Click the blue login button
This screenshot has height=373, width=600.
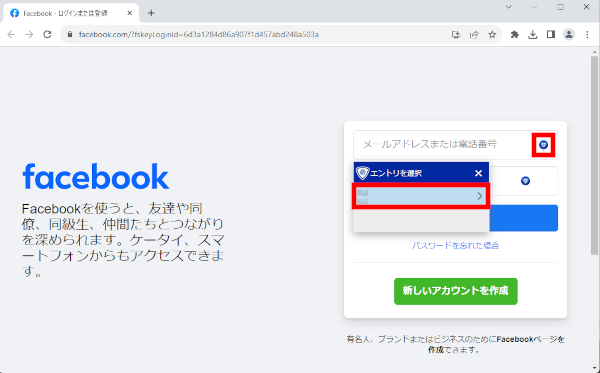tap(523, 218)
